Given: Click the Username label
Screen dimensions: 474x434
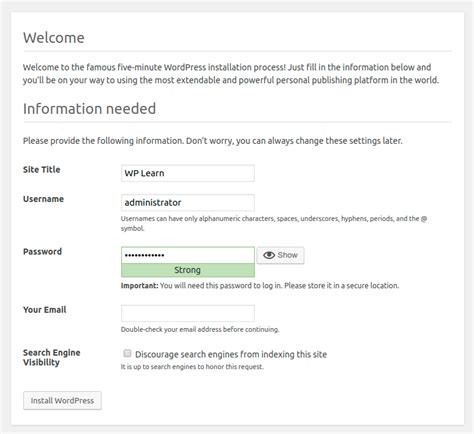Looking at the screenshot, I should pos(43,199).
